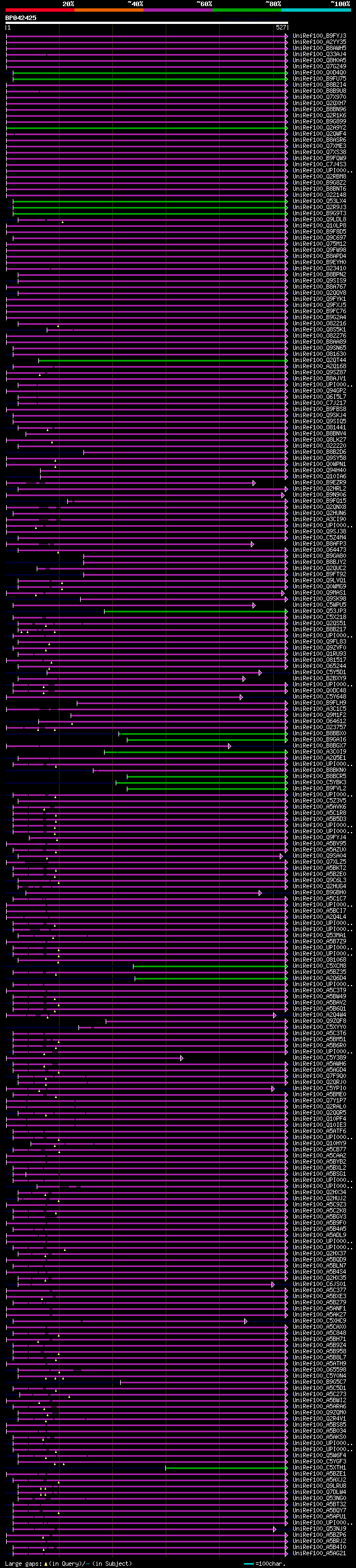Click the purple ~60% identity legend segment
356x1568 pixels.
[x=177, y=10]
